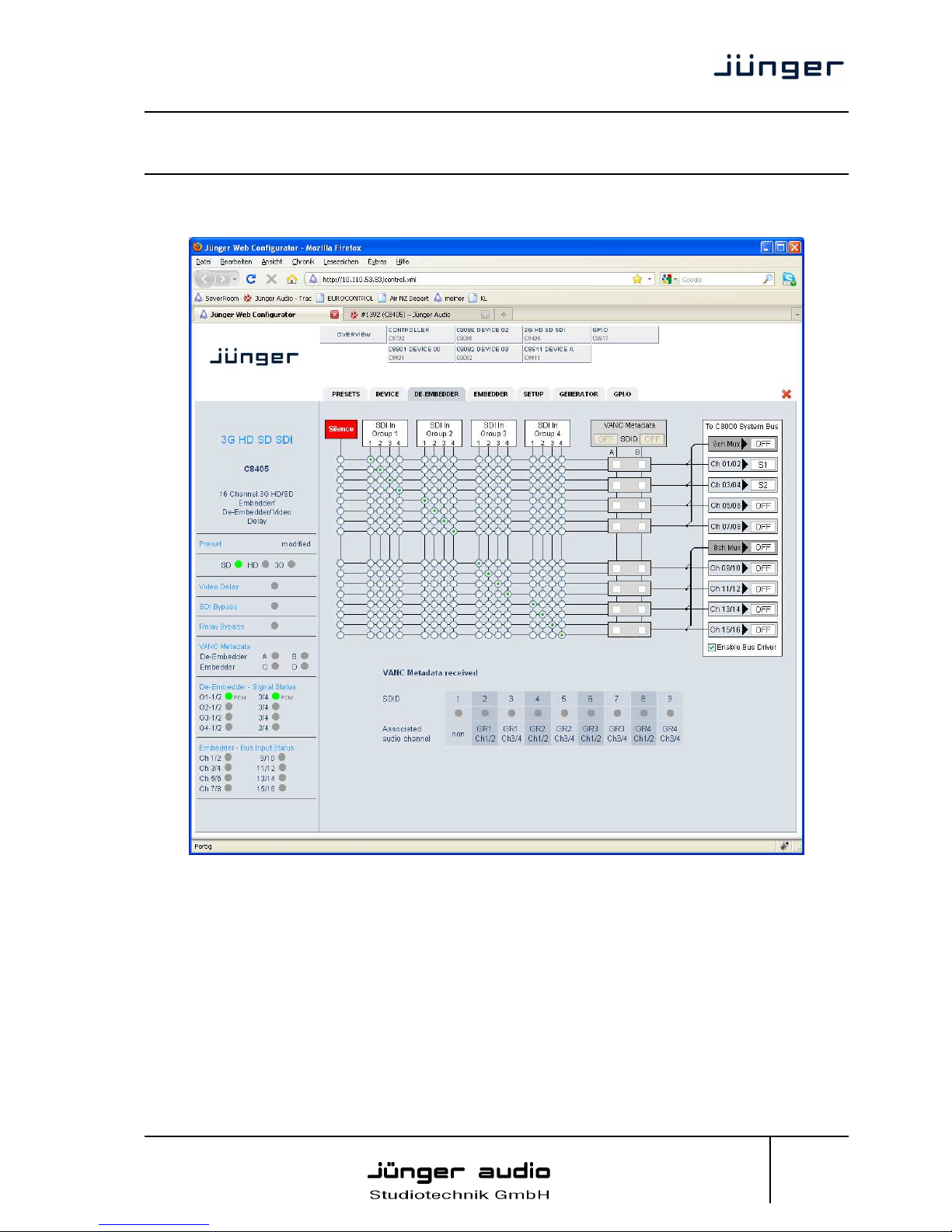This screenshot has width=952, height=1232.
Task: Open the address bar history dropdown arrow
Action: [650, 279]
